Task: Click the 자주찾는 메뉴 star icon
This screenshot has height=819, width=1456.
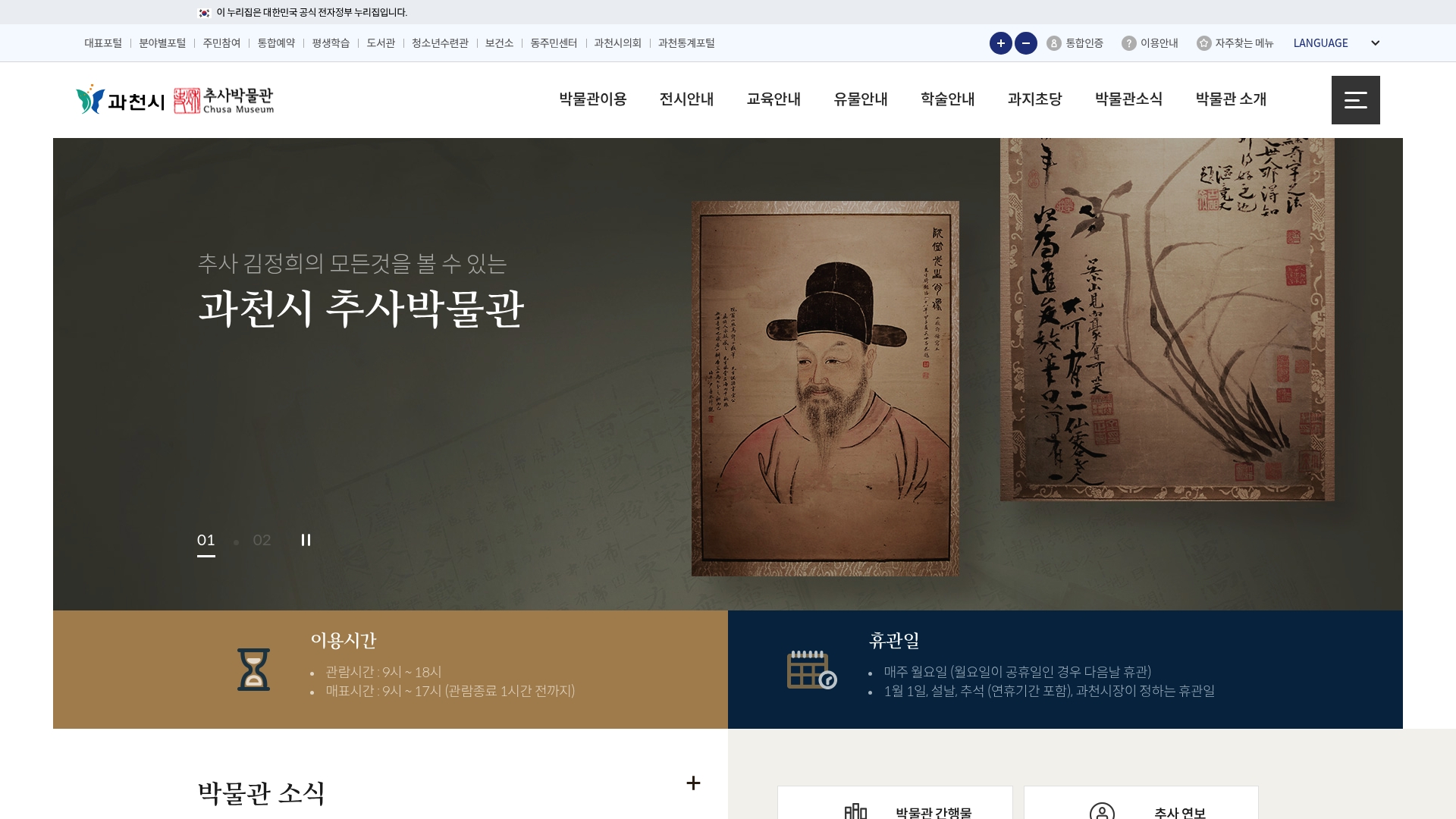Action: pos(1203,43)
